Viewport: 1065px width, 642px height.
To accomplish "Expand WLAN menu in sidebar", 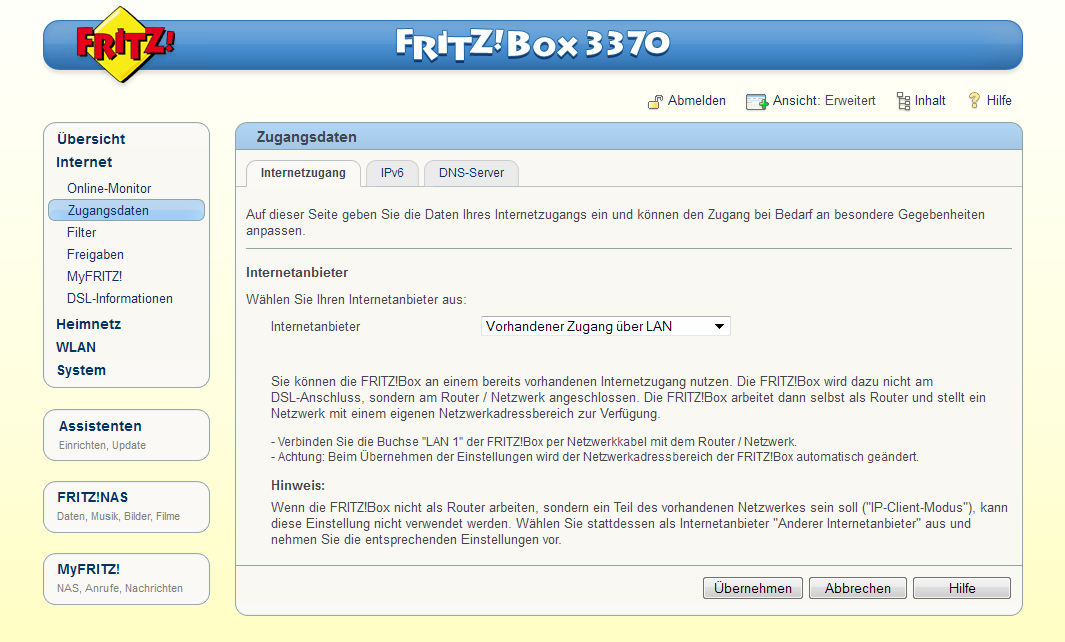I will tap(76, 347).
